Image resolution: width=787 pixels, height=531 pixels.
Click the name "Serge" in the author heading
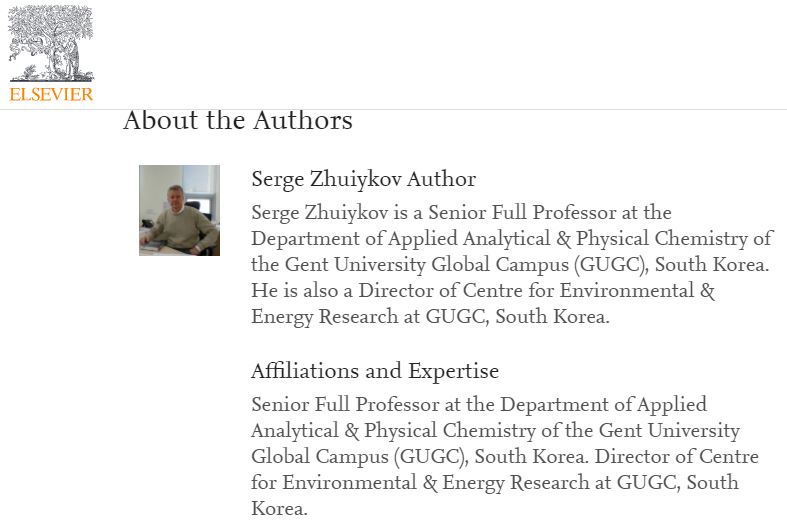(x=277, y=179)
